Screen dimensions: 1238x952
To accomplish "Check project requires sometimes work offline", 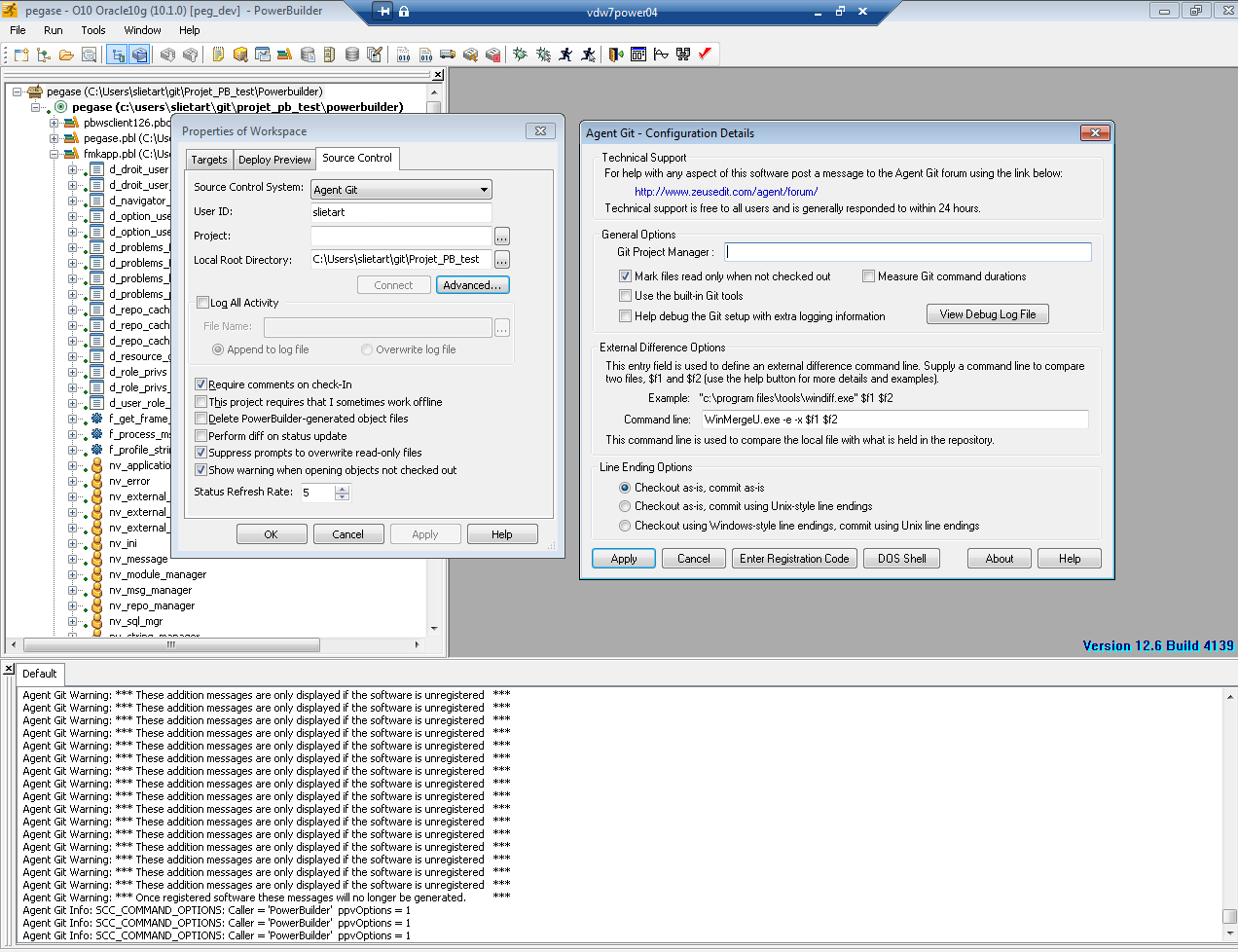I will (201, 402).
